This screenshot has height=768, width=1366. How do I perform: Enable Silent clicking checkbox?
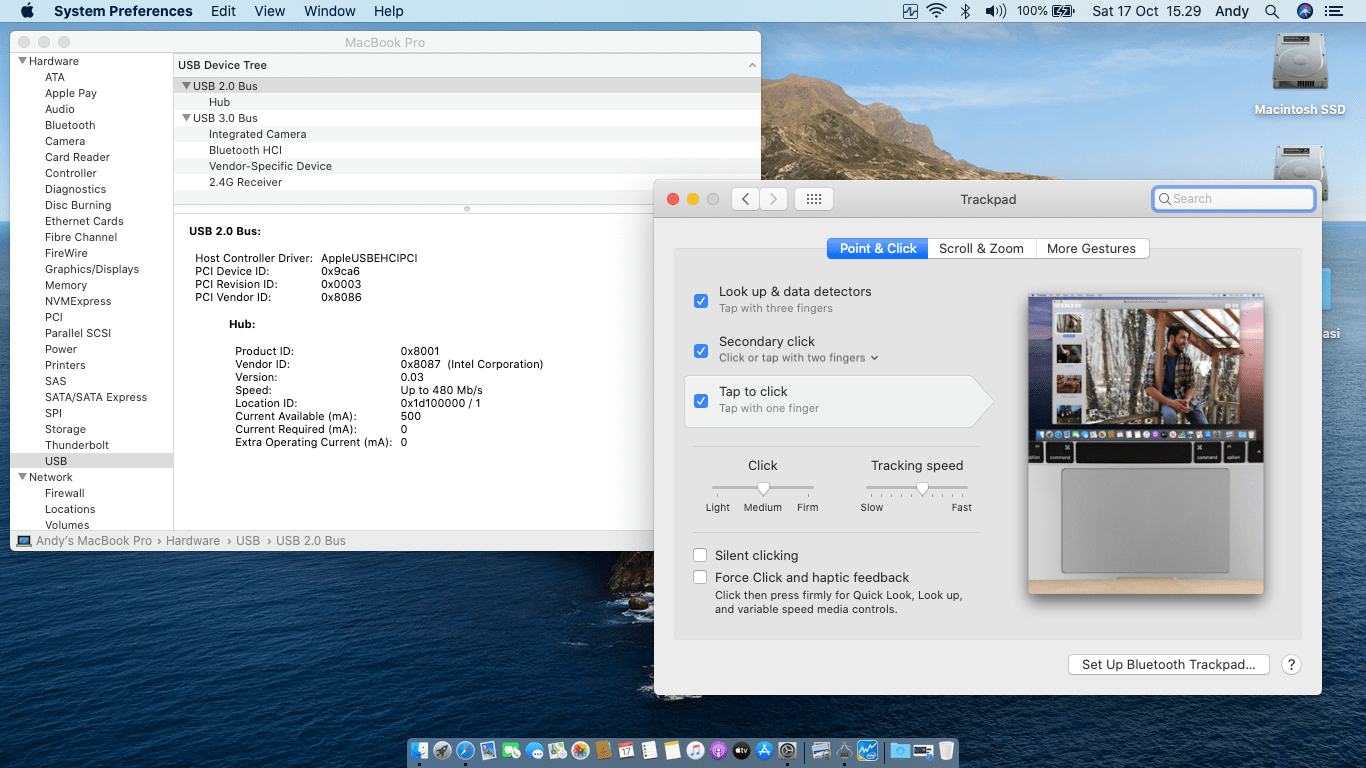coord(701,556)
